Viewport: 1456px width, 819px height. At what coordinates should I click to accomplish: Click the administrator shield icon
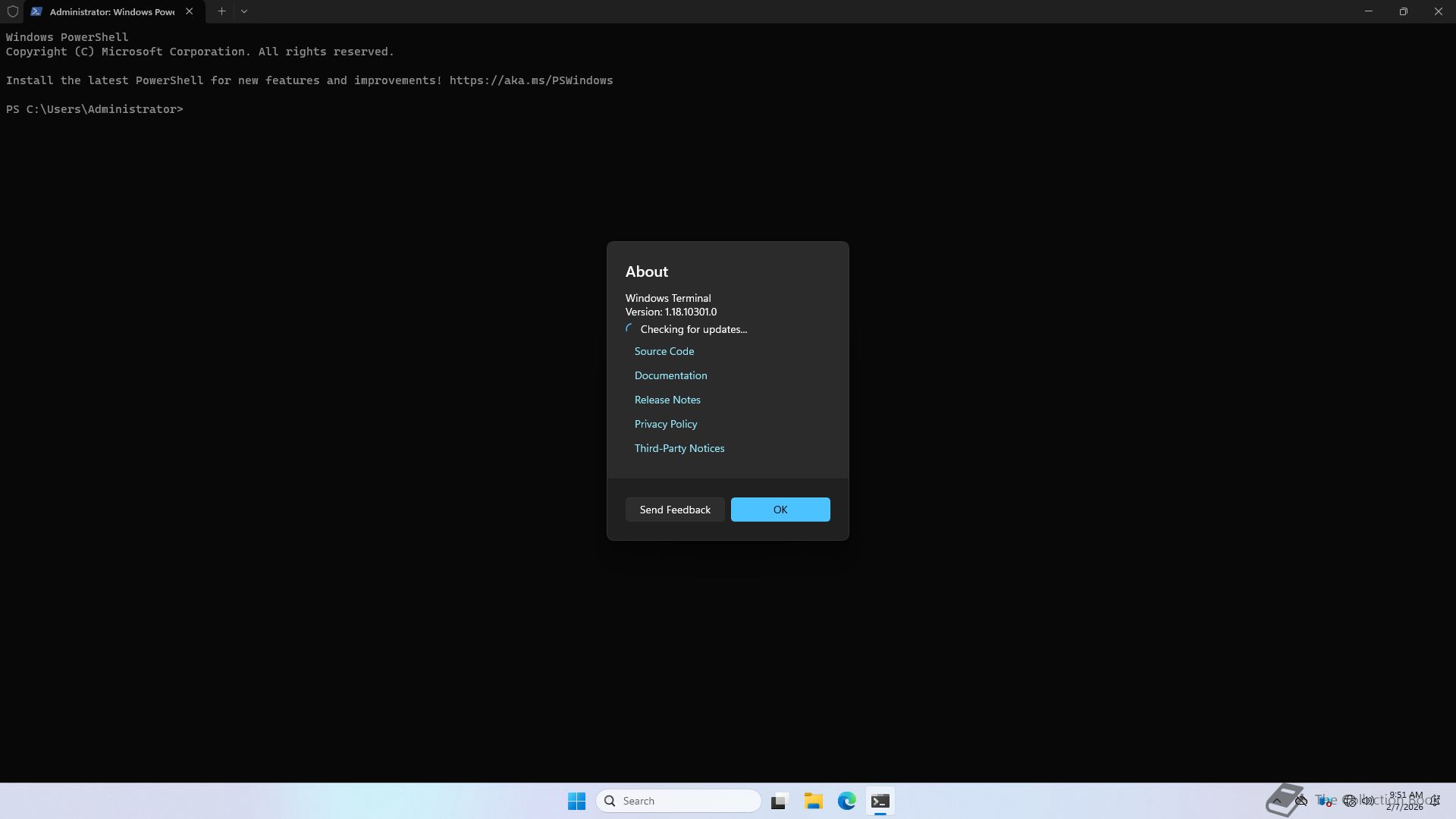click(13, 11)
